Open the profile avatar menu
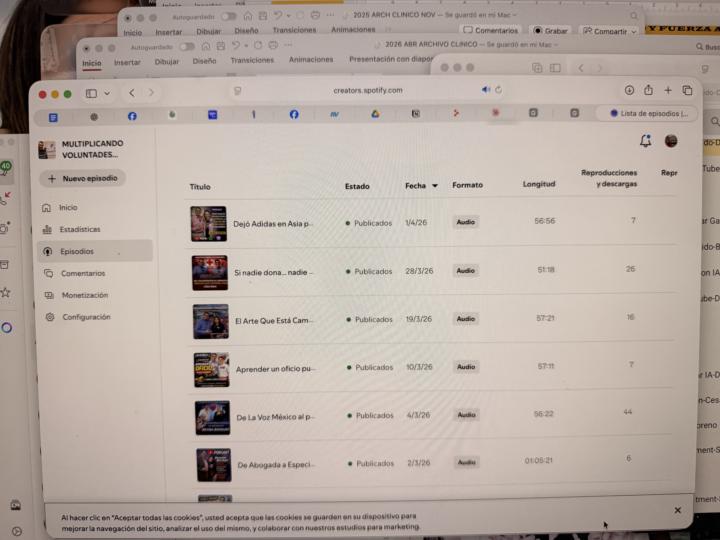 click(671, 141)
